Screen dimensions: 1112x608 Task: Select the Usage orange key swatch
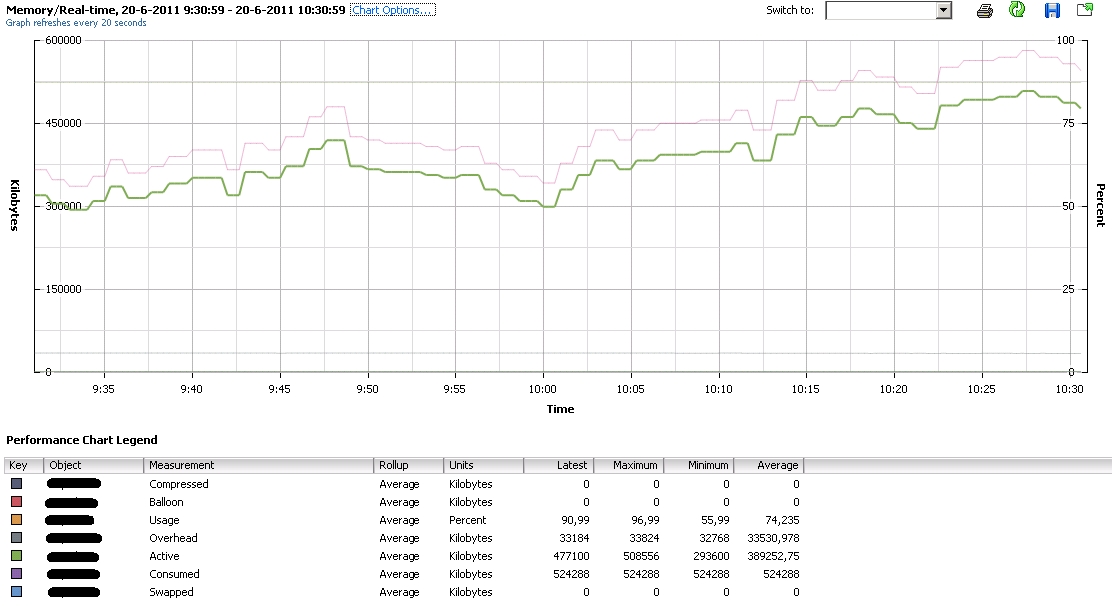click(x=16, y=520)
